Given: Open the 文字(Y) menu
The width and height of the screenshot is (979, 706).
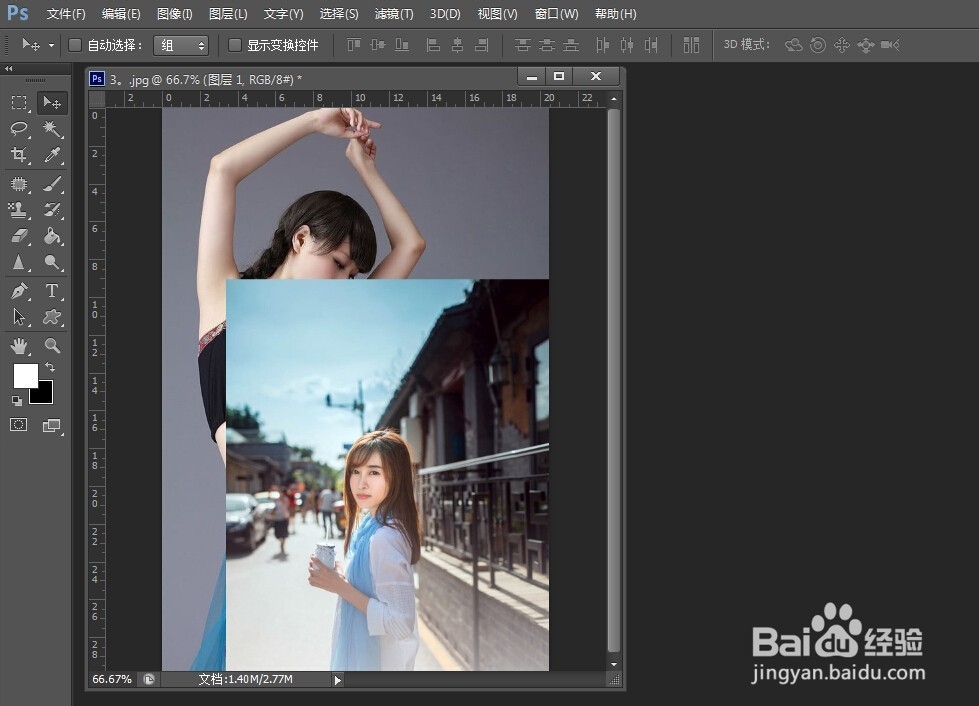Looking at the screenshot, I should [283, 14].
